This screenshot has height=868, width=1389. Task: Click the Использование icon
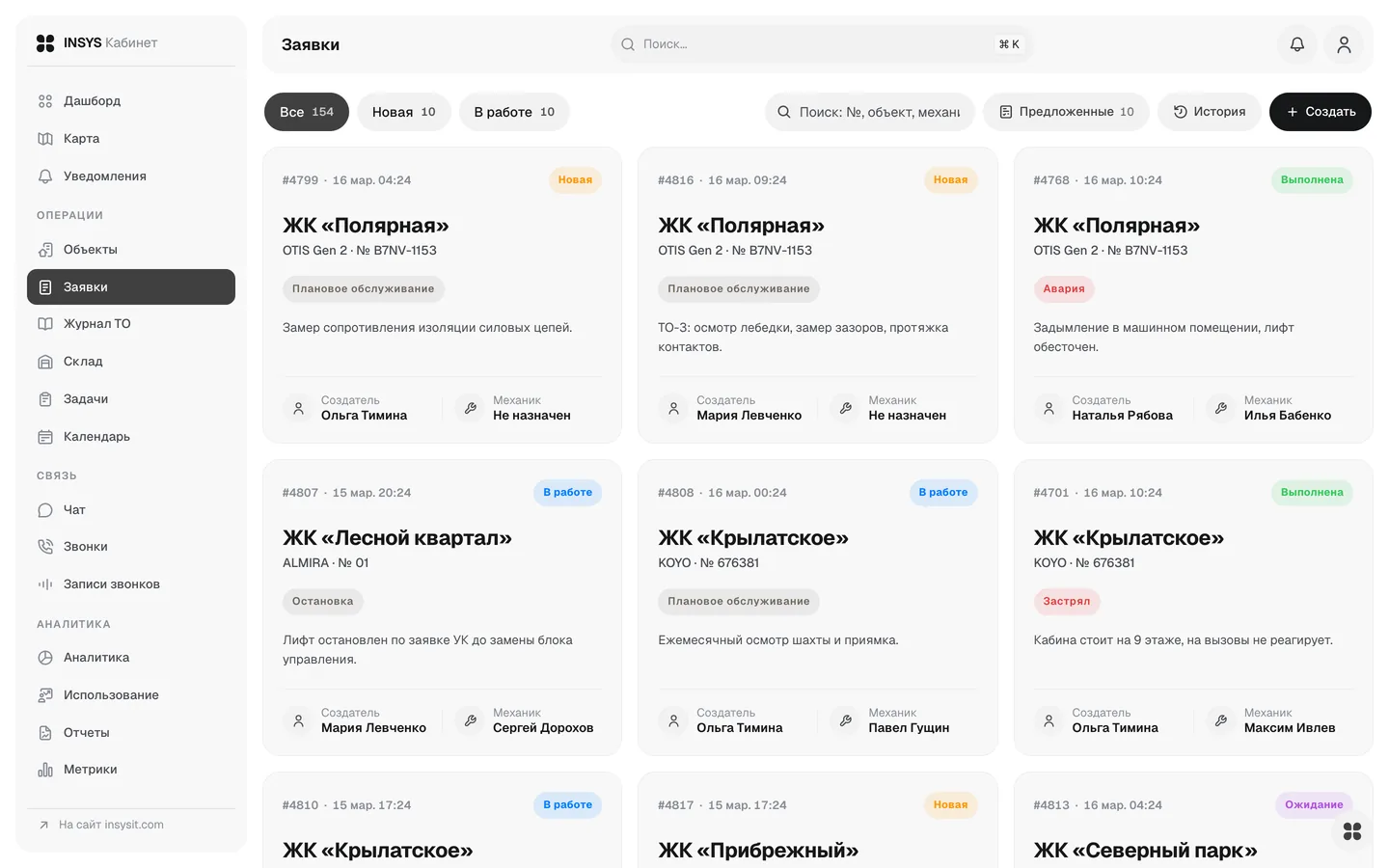point(45,695)
